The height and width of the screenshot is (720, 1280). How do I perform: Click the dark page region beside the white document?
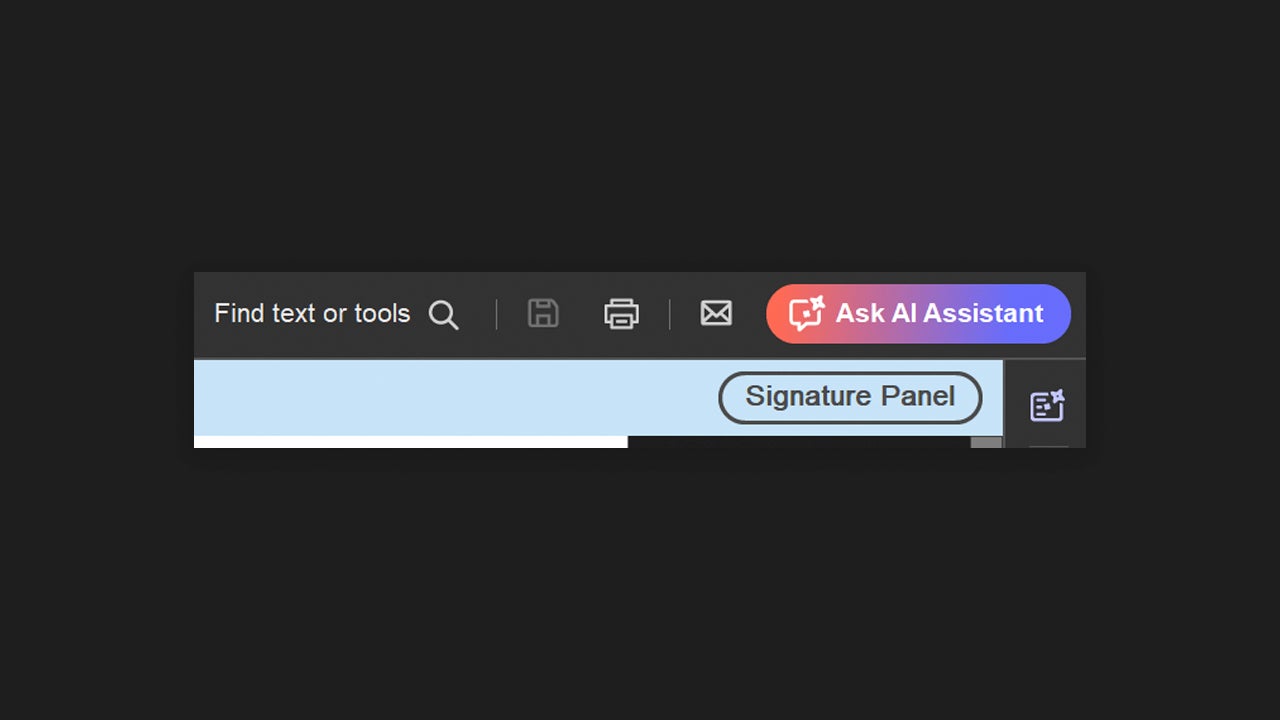pyautogui.click(x=799, y=442)
